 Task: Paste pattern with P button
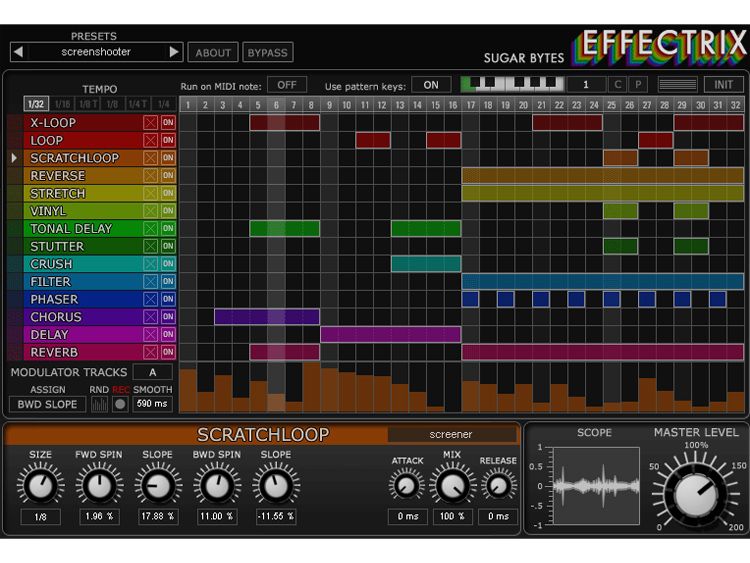(x=638, y=85)
